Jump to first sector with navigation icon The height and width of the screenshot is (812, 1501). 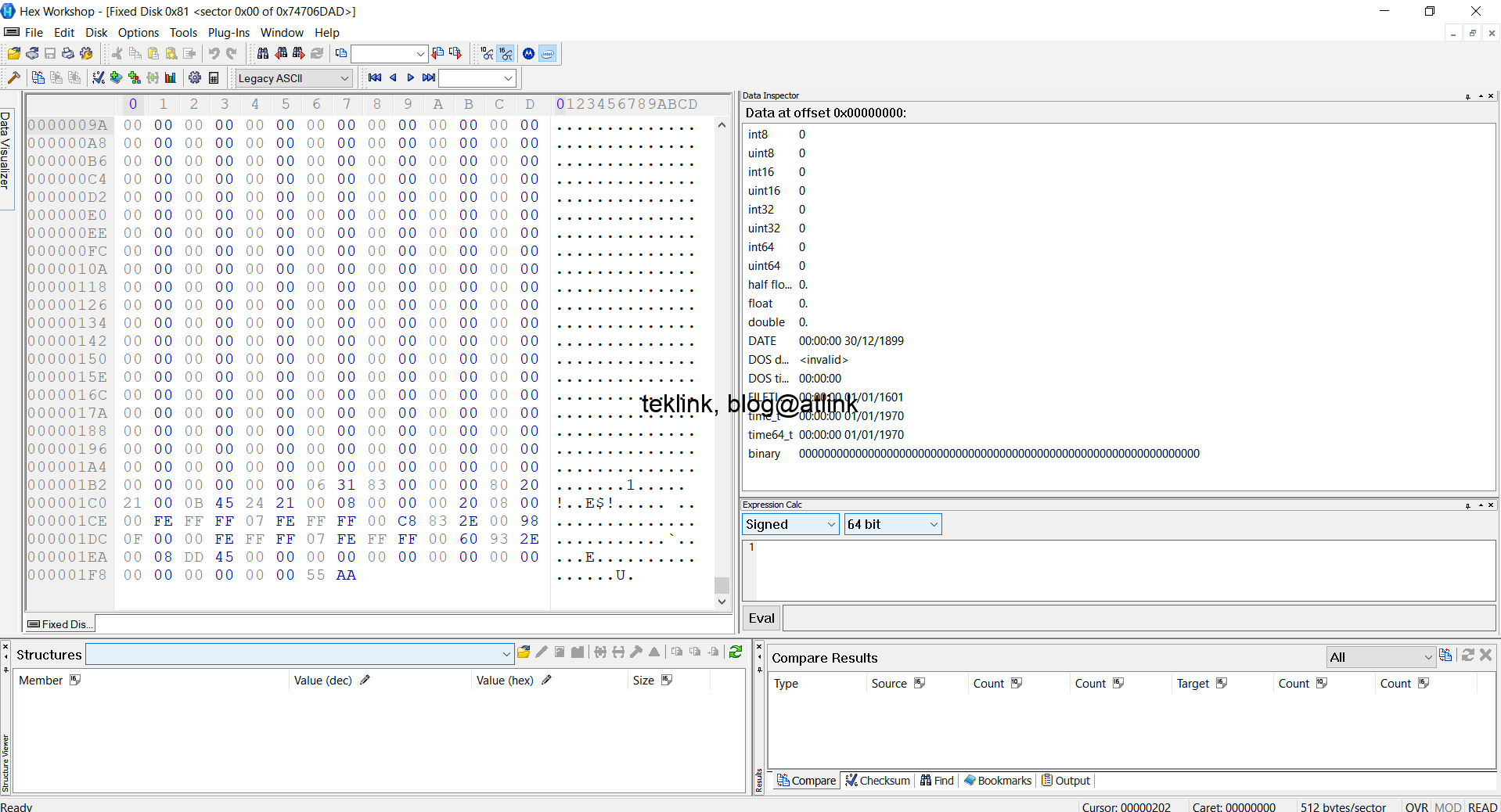[x=375, y=77]
